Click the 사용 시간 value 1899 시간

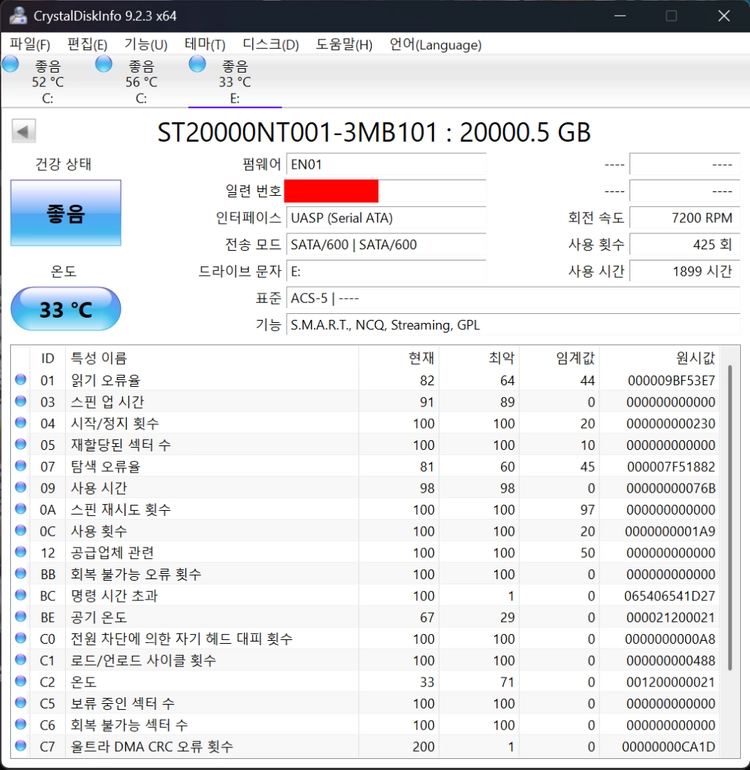pyautogui.click(x=685, y=271)
